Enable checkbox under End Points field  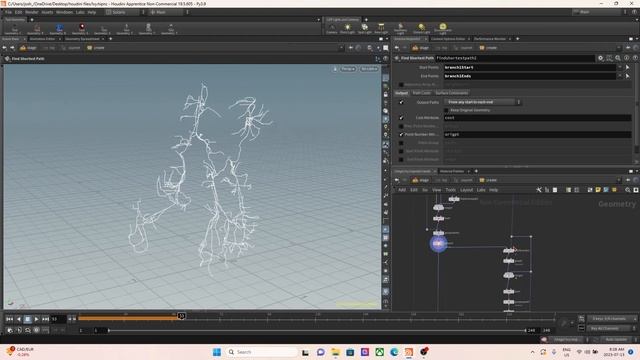[401, 84]
